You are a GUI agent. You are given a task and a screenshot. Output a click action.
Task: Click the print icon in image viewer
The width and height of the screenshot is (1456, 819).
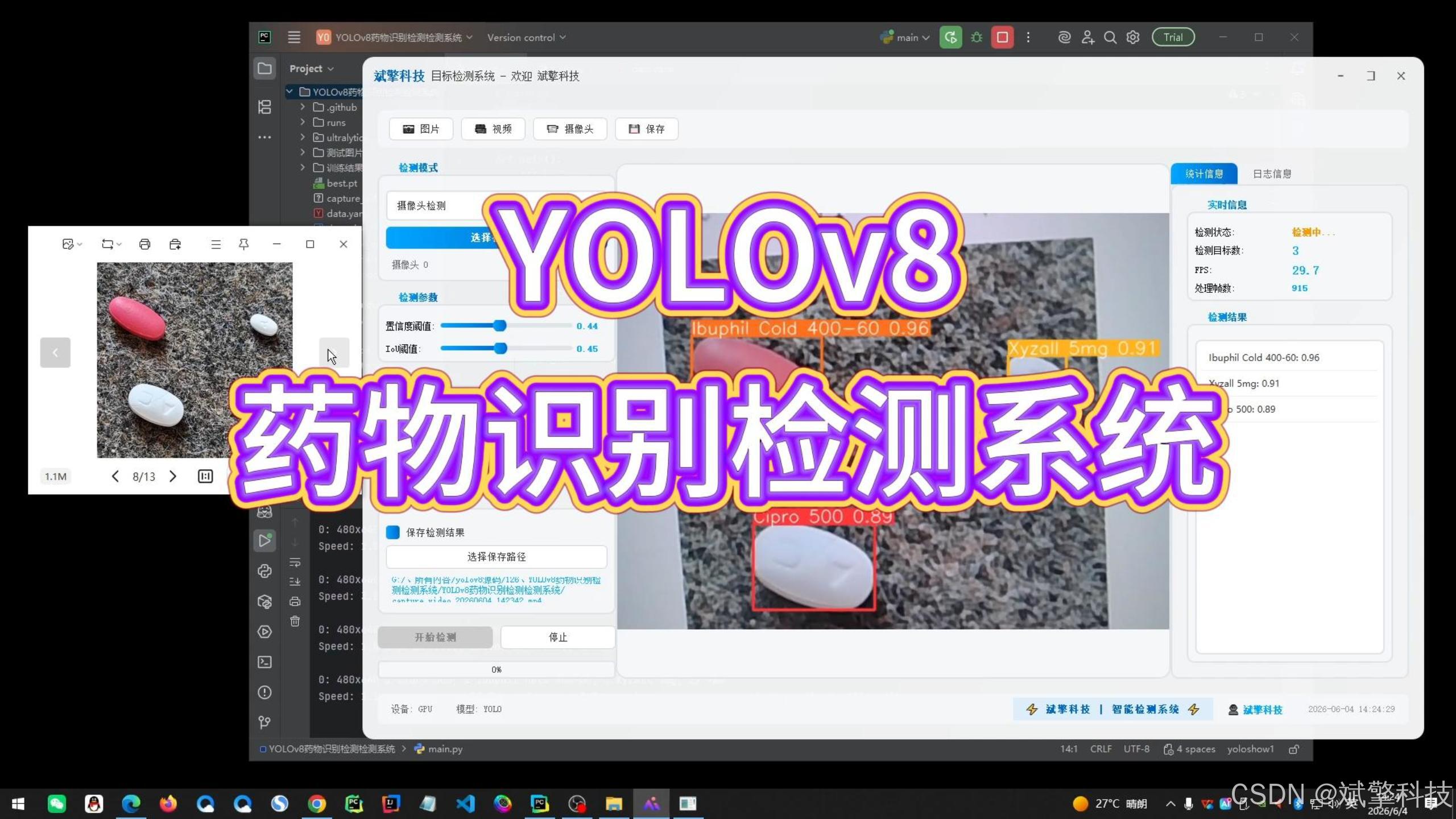click(144, 244)
